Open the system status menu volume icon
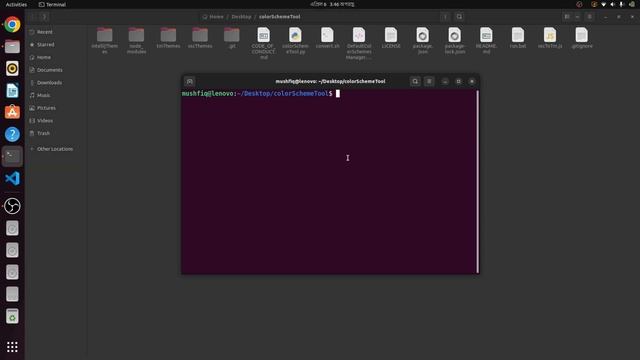Screen dimensions: 640x360 pyautogui.click(x=612, y=4)
